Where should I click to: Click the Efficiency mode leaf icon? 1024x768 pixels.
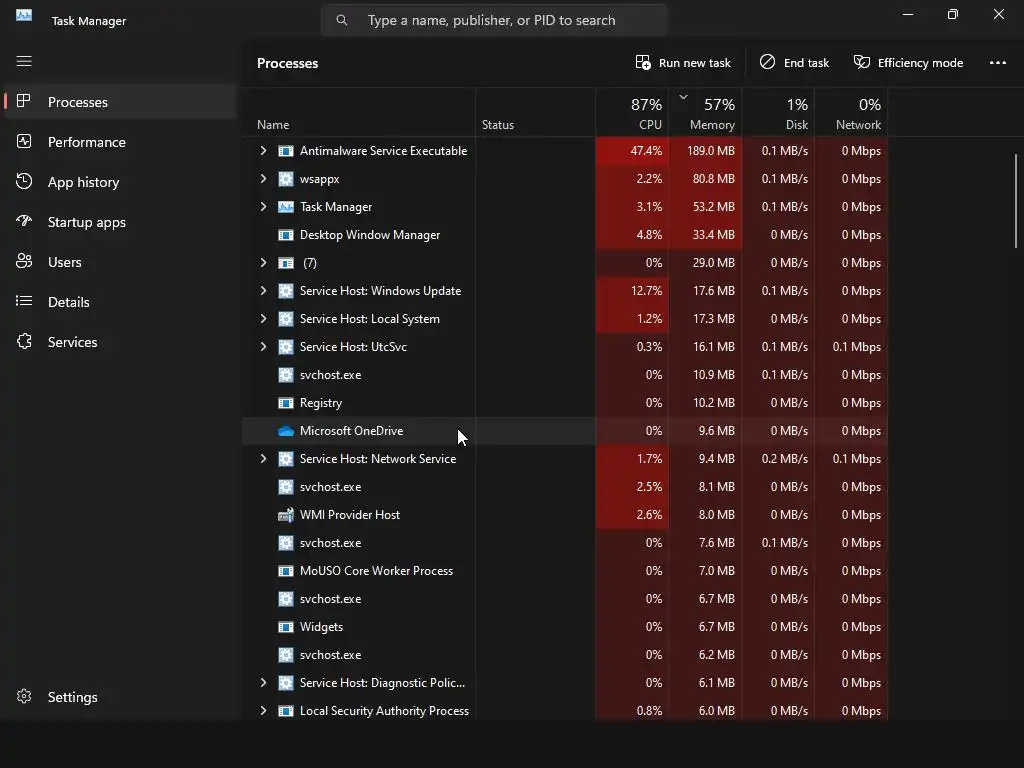[x=862, y=62]
